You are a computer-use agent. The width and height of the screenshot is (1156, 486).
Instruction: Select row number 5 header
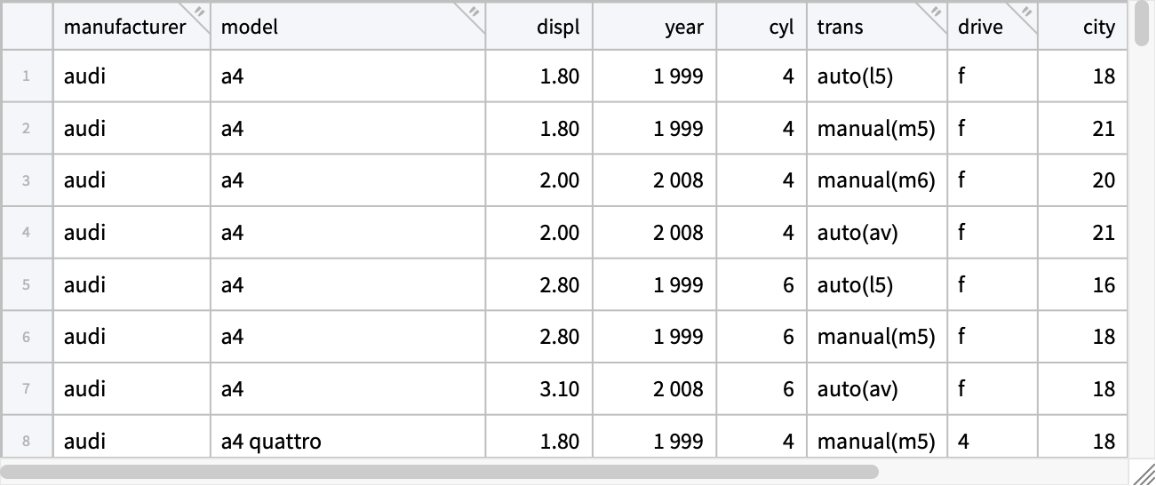pyautogui.click(x=26, y=284)
